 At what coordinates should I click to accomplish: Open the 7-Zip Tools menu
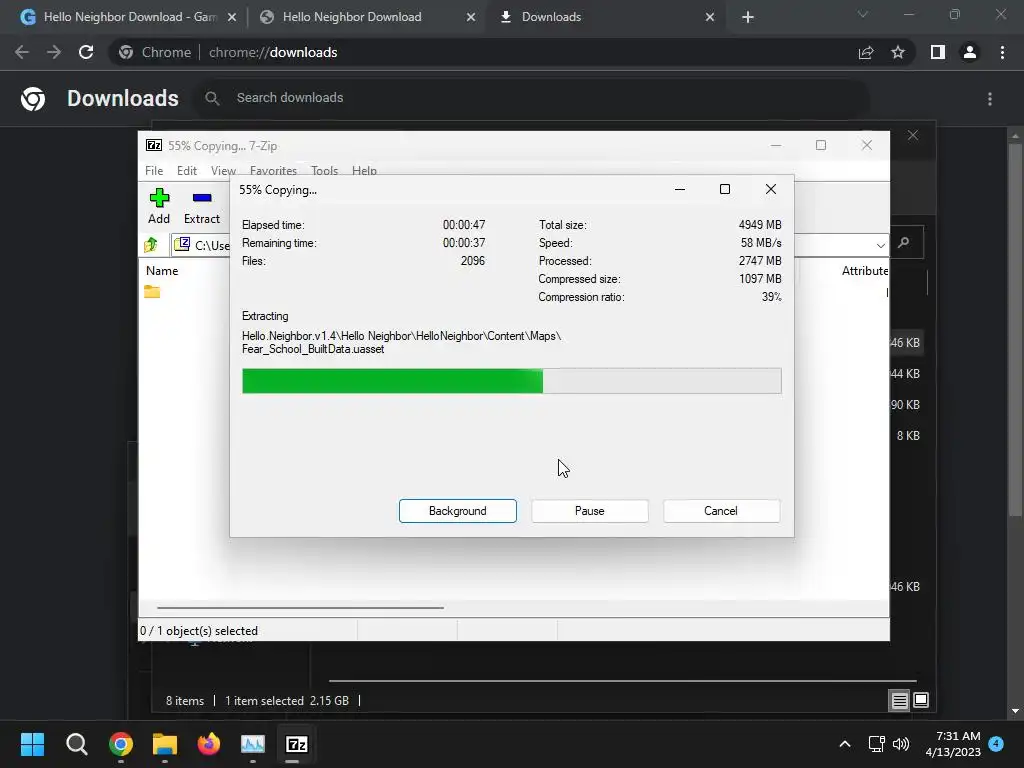(x=325, y=170)
